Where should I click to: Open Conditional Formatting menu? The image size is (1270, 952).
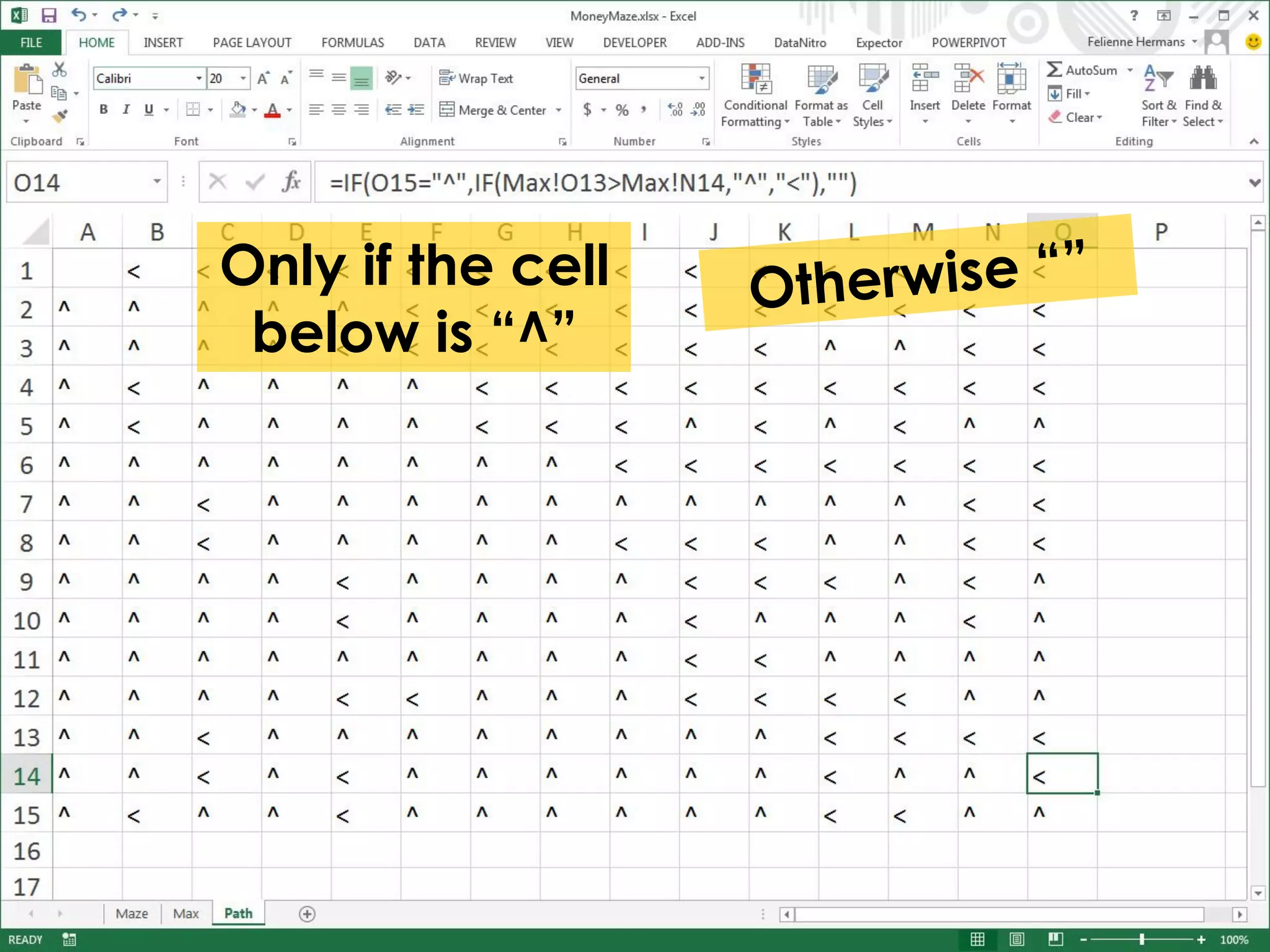tap(755, 95)
